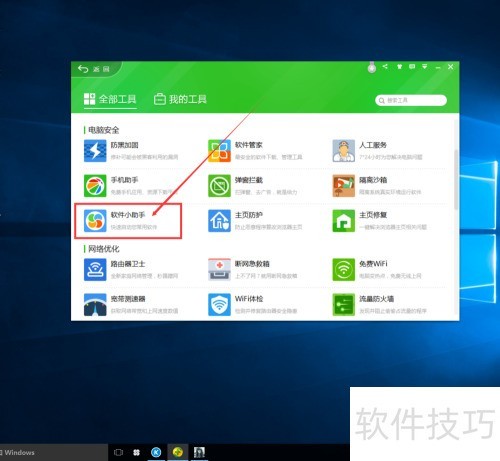Open the 防黑加固 lightning tool icon
This screenshot has width=500, height=461.
(95, 151)
